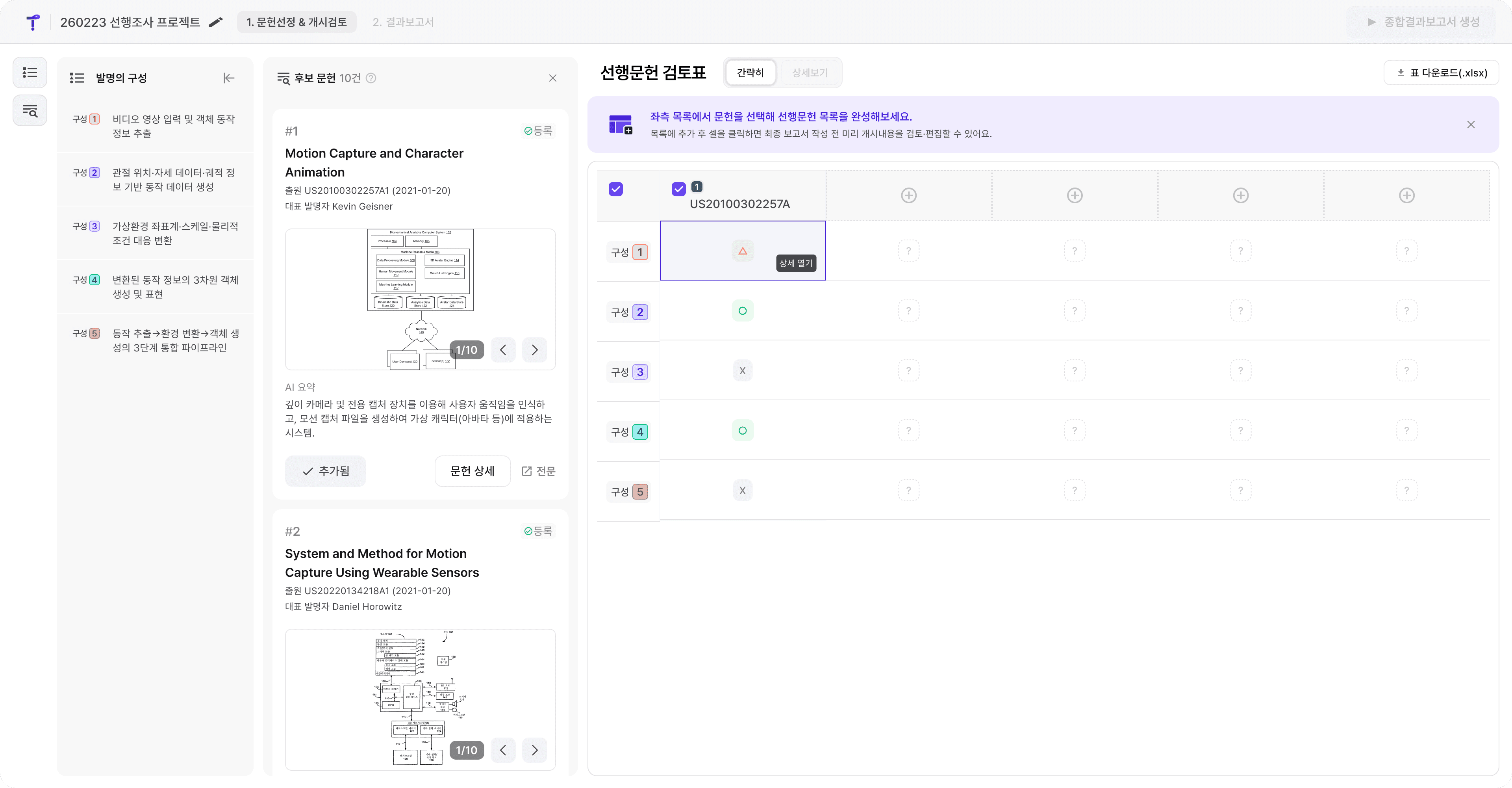This screenshot has height=788, width=1512.
Task: Show previous drawing of document #2
Action: [x=503, y=751]
